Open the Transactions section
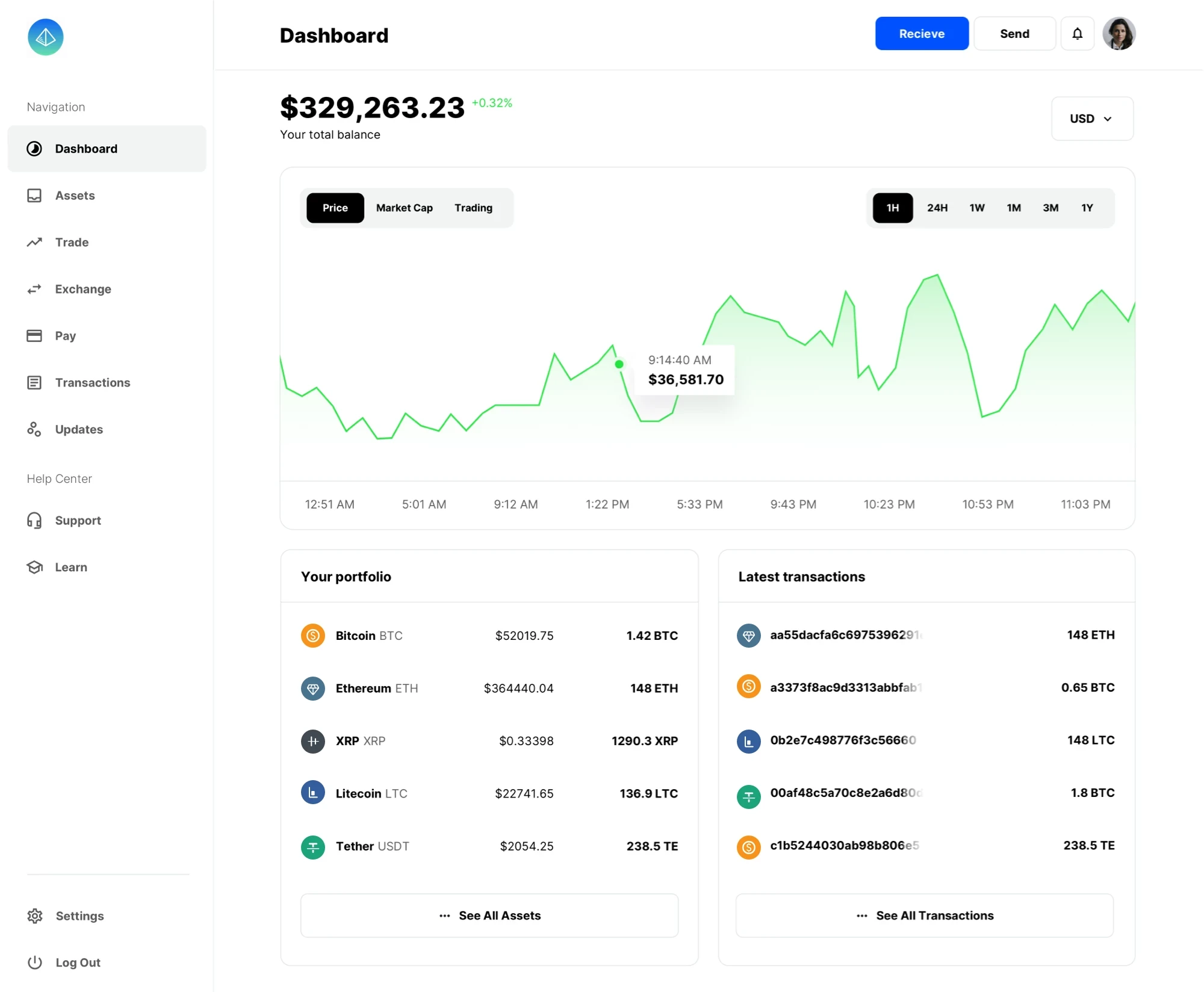The image size is (1204, 992). 92,382
